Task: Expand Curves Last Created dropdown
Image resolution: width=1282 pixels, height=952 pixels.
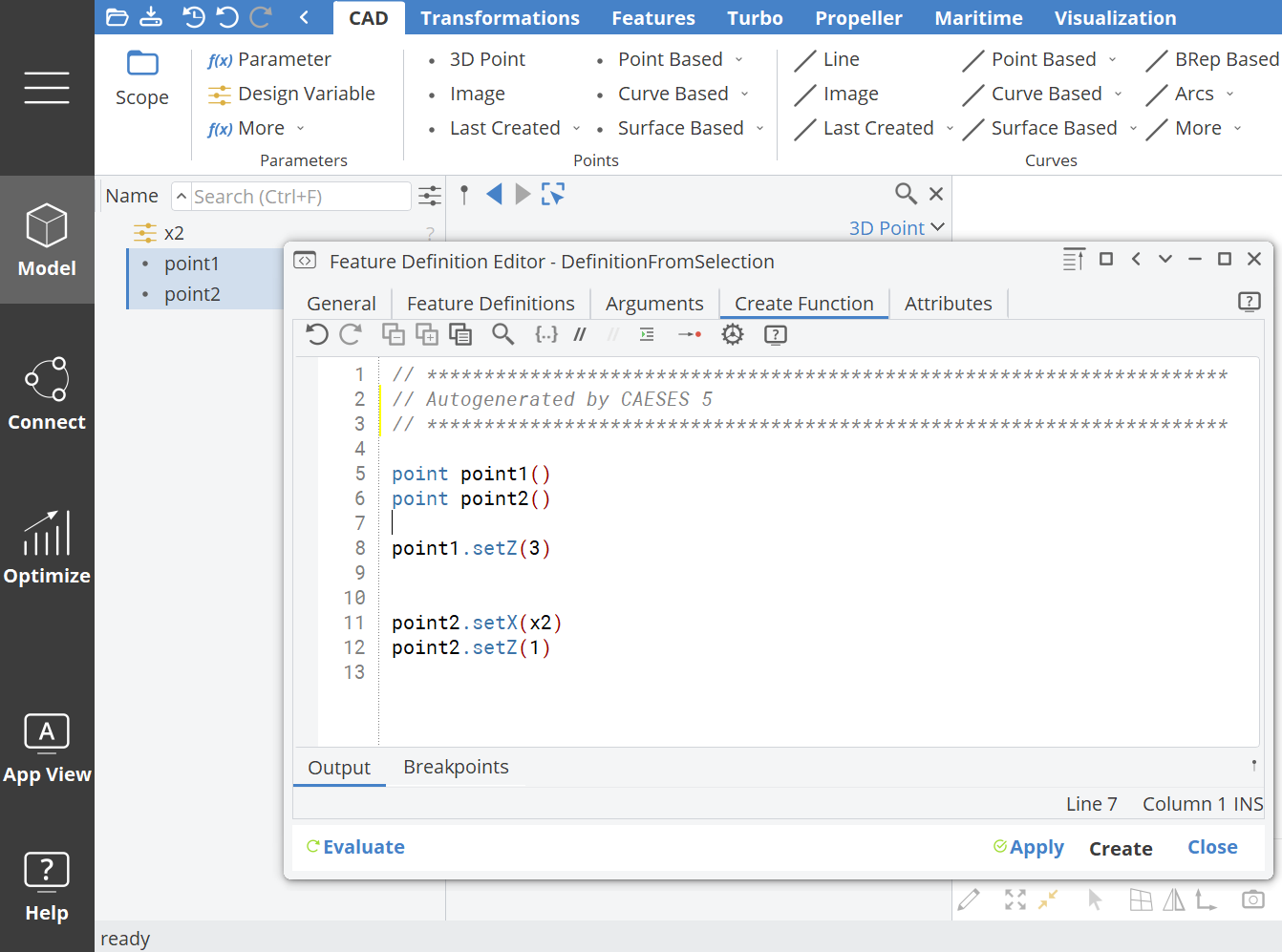Action: 950,128
